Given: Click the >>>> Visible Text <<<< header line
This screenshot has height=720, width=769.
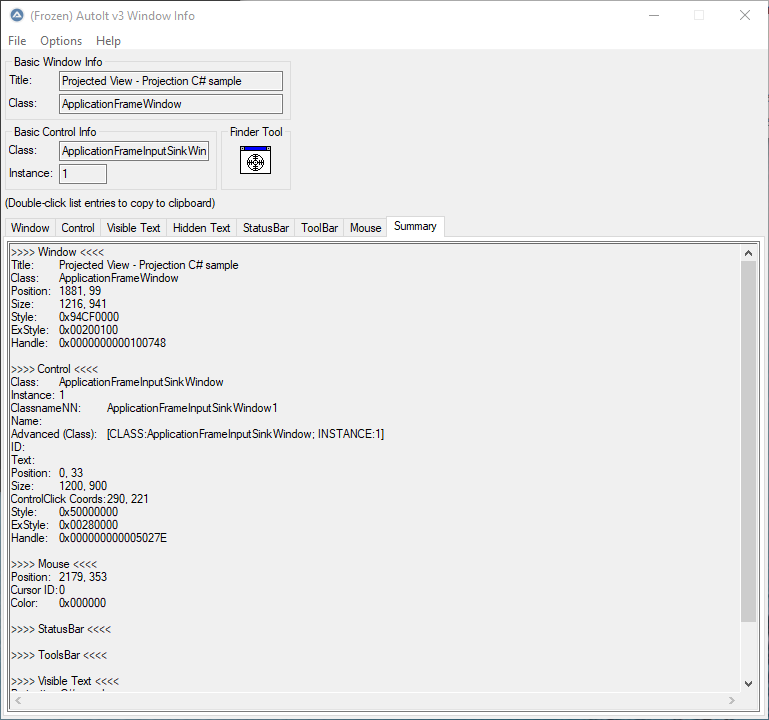Looking at the screenshot, I should pyautogui.click(x=65, y=681).
